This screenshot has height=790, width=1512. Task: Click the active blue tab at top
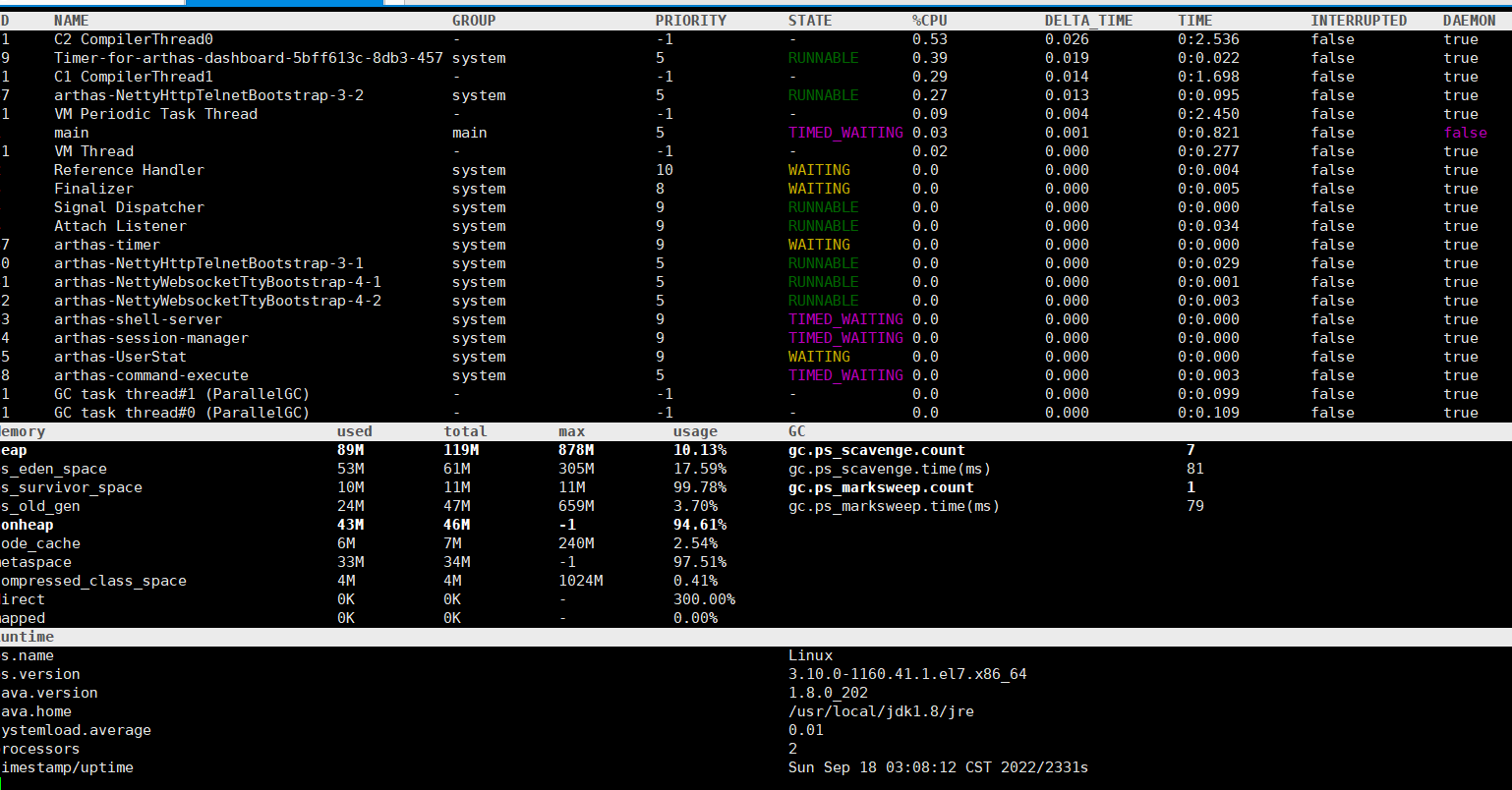tap(284, 3)
